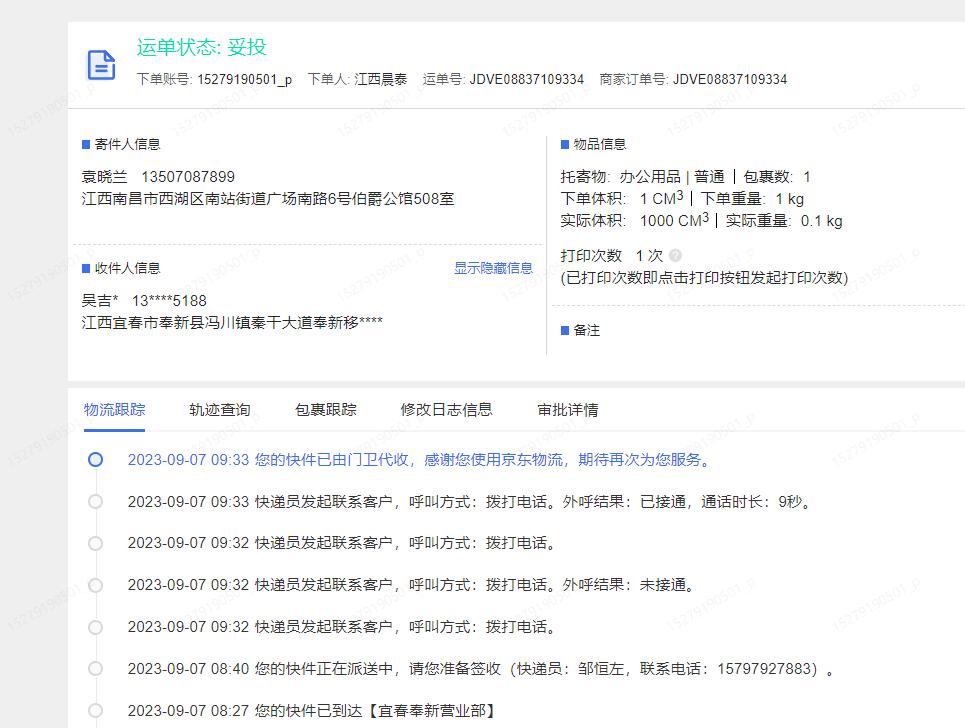Click the blue timeline marker for 门卫代收
Screen dimensions: 965x728
[95, 460]
